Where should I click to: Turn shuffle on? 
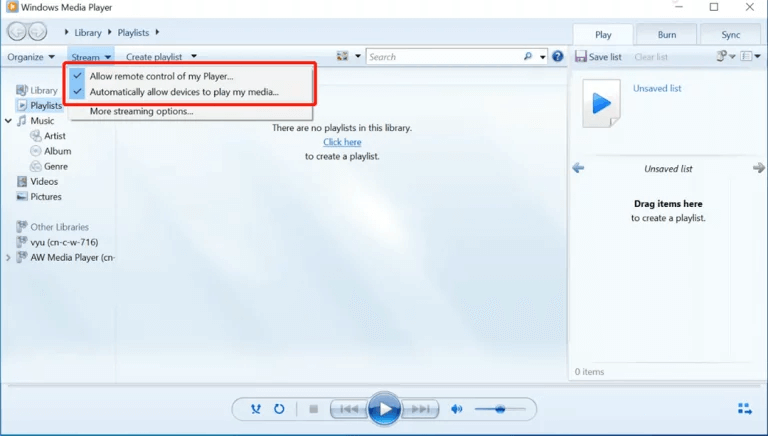pos(256,409)
